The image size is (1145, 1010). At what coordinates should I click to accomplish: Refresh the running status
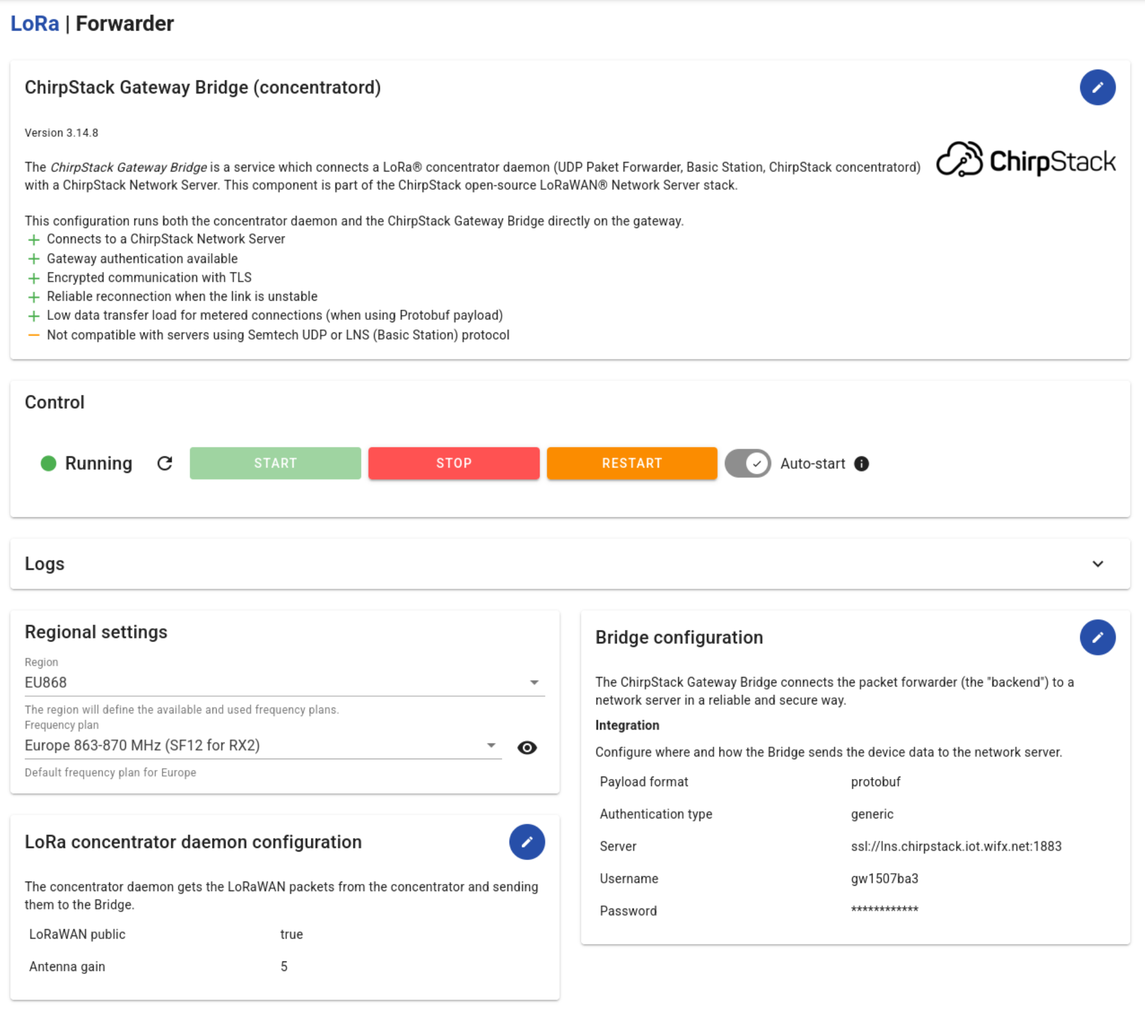(x=165, y=464)
